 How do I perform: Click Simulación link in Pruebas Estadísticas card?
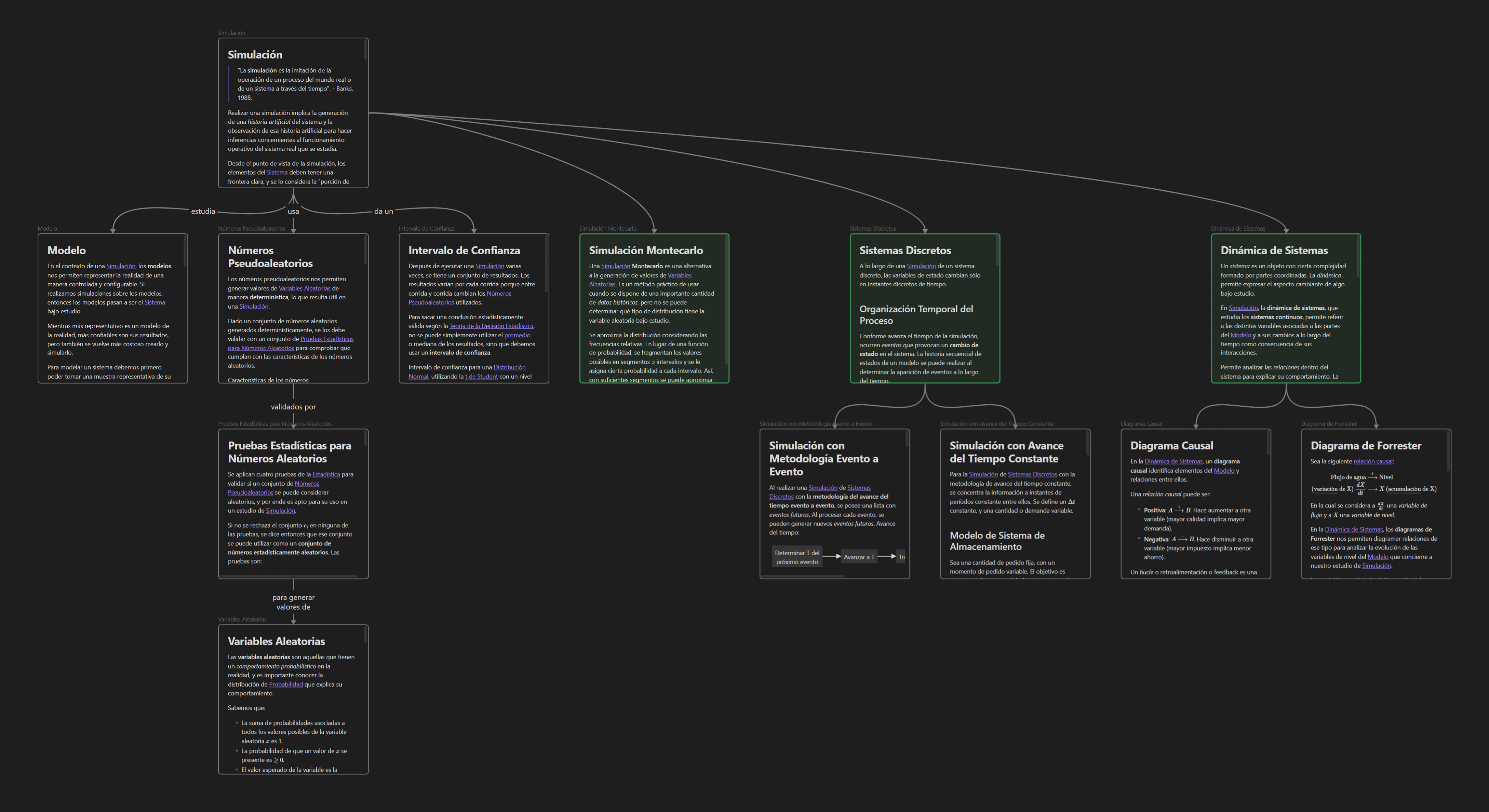tap(280, 511)
